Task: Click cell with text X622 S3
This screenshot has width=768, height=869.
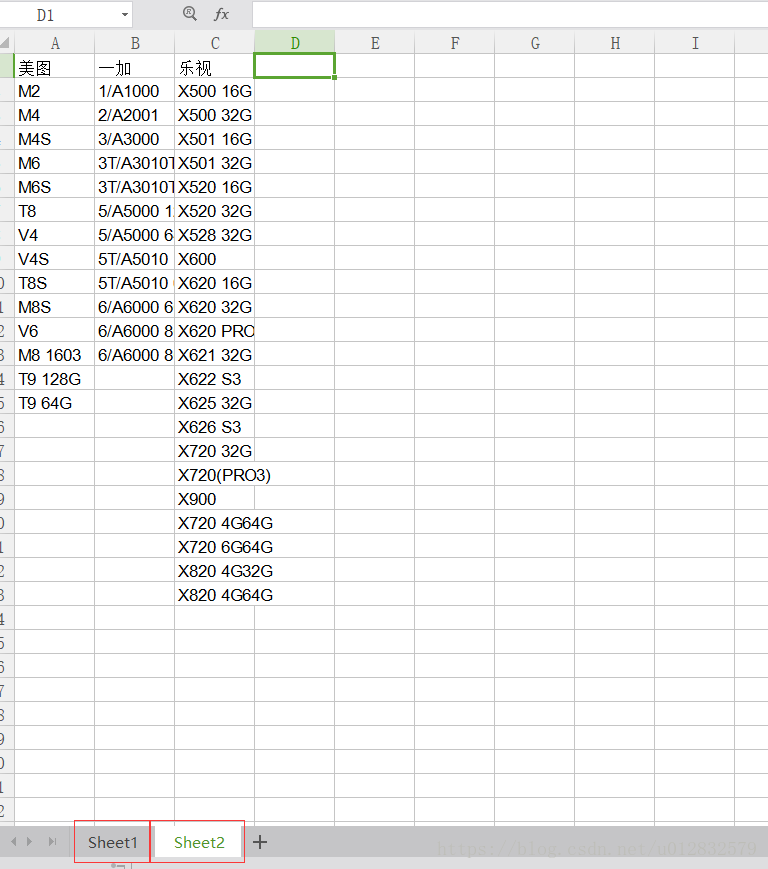Action: coord(214,379)
